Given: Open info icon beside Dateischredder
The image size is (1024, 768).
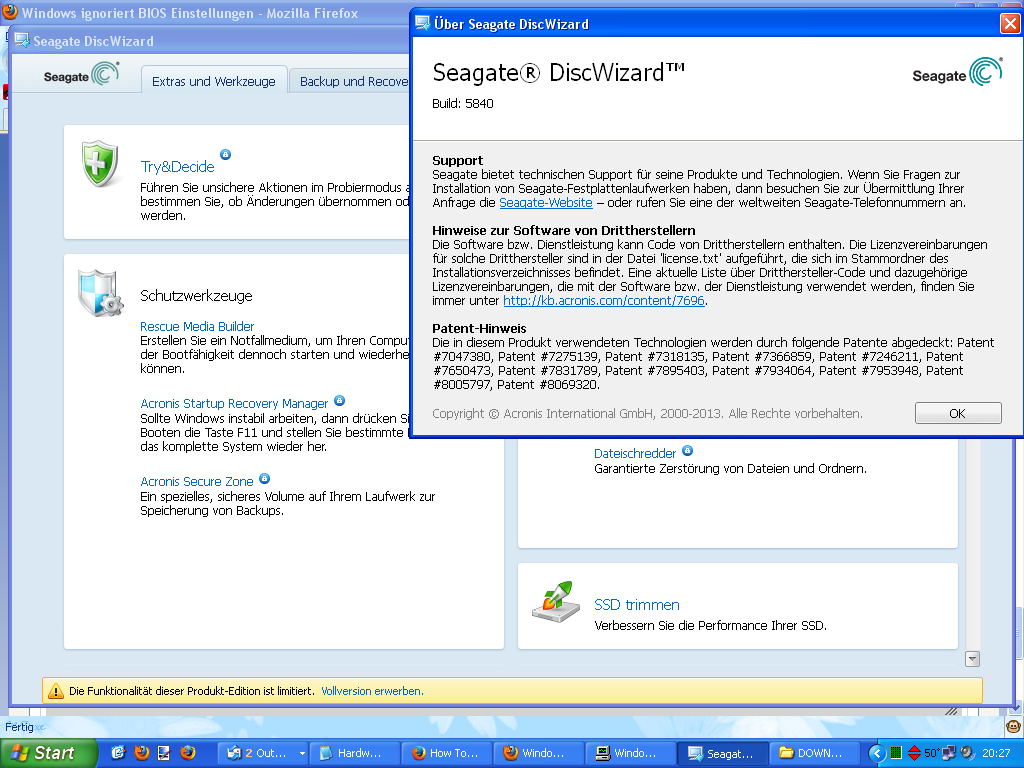Looking at the screenshot, I should tap(688, 451).
